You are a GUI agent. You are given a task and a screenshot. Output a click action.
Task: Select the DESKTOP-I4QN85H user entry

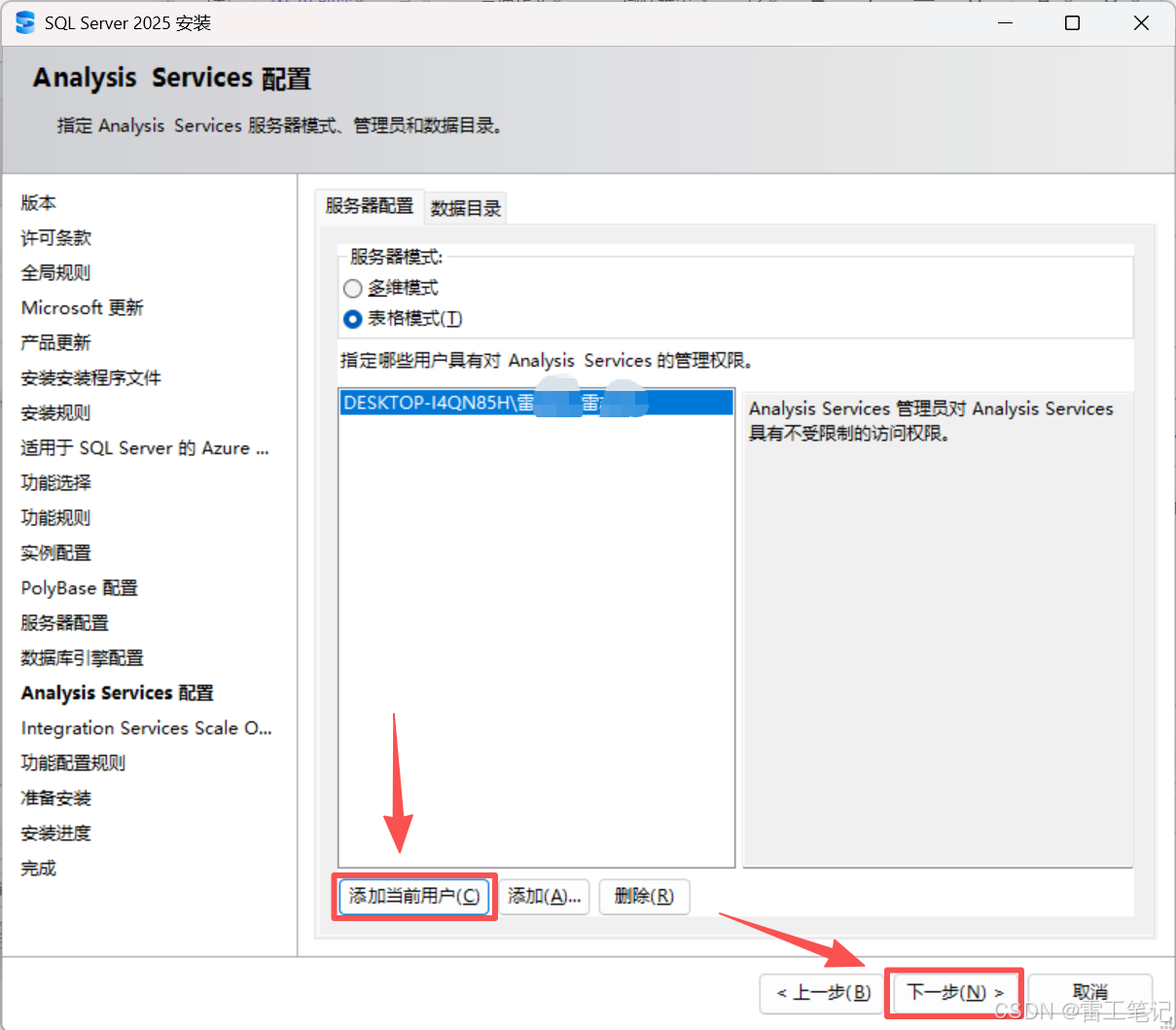pos(536,403)
